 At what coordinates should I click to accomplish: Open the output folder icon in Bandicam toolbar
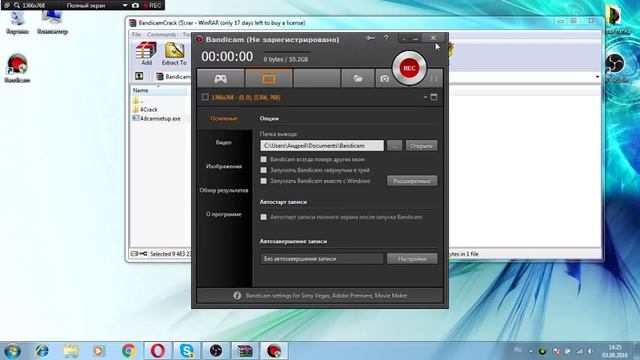(x=358, y=78)
